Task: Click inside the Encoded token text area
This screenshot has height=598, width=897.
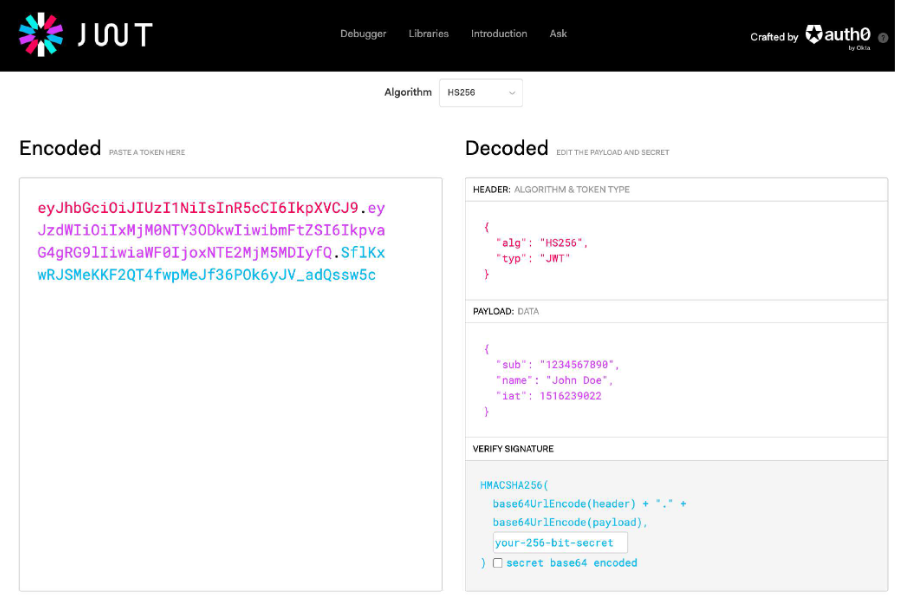Action: click(x=231, y=384)
